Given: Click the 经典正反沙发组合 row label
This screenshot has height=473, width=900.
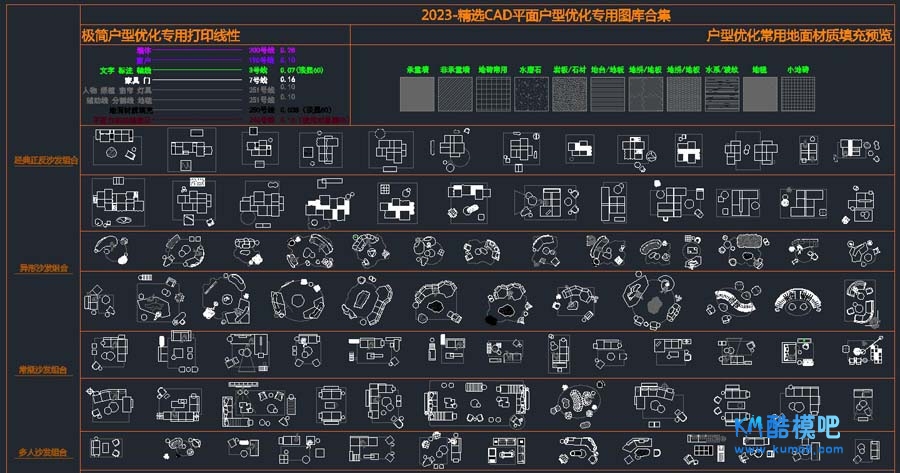Looking at the screenshot, I should [42, 159].
